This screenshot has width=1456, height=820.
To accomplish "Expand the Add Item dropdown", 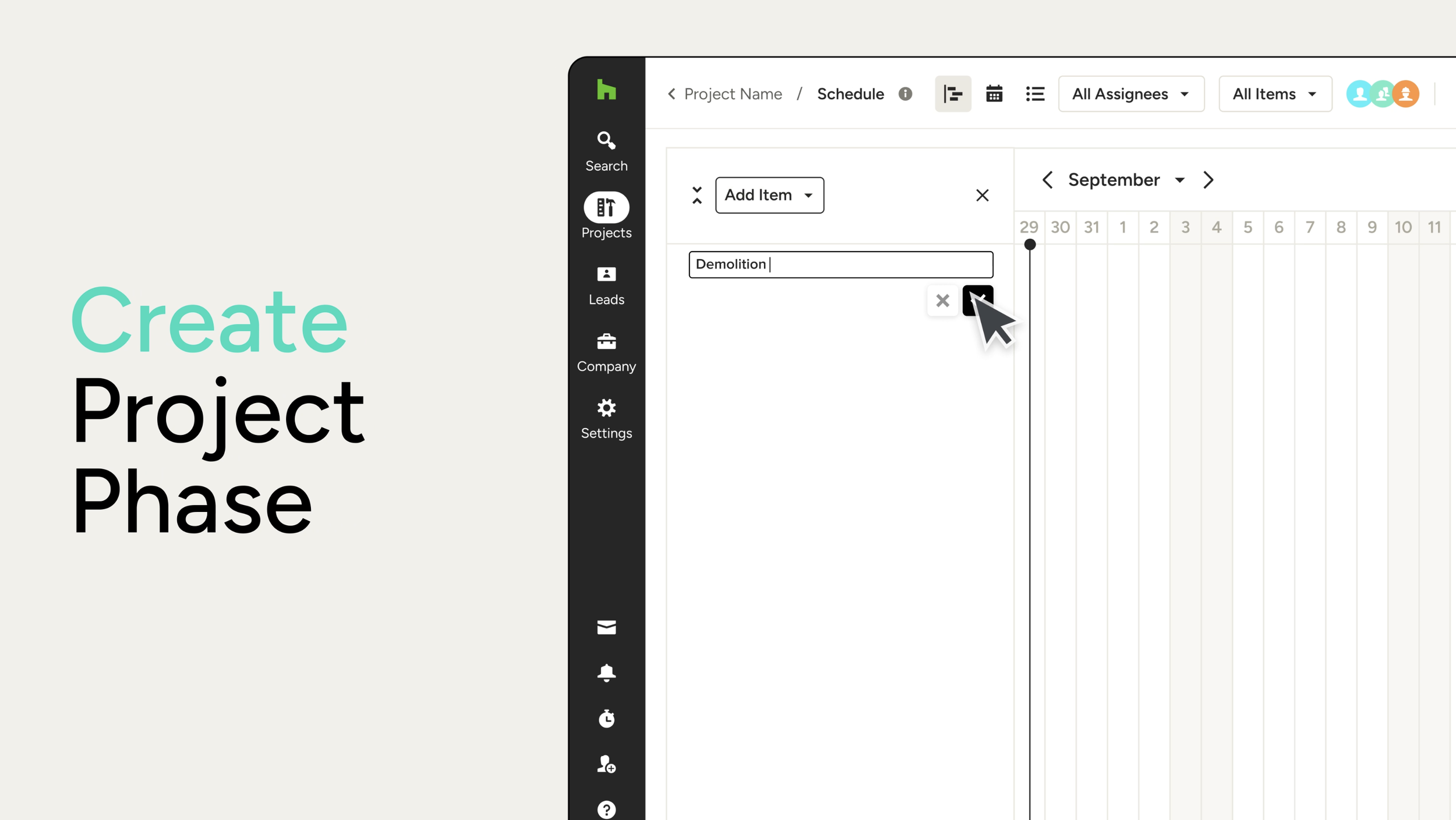I will [769, 195].
